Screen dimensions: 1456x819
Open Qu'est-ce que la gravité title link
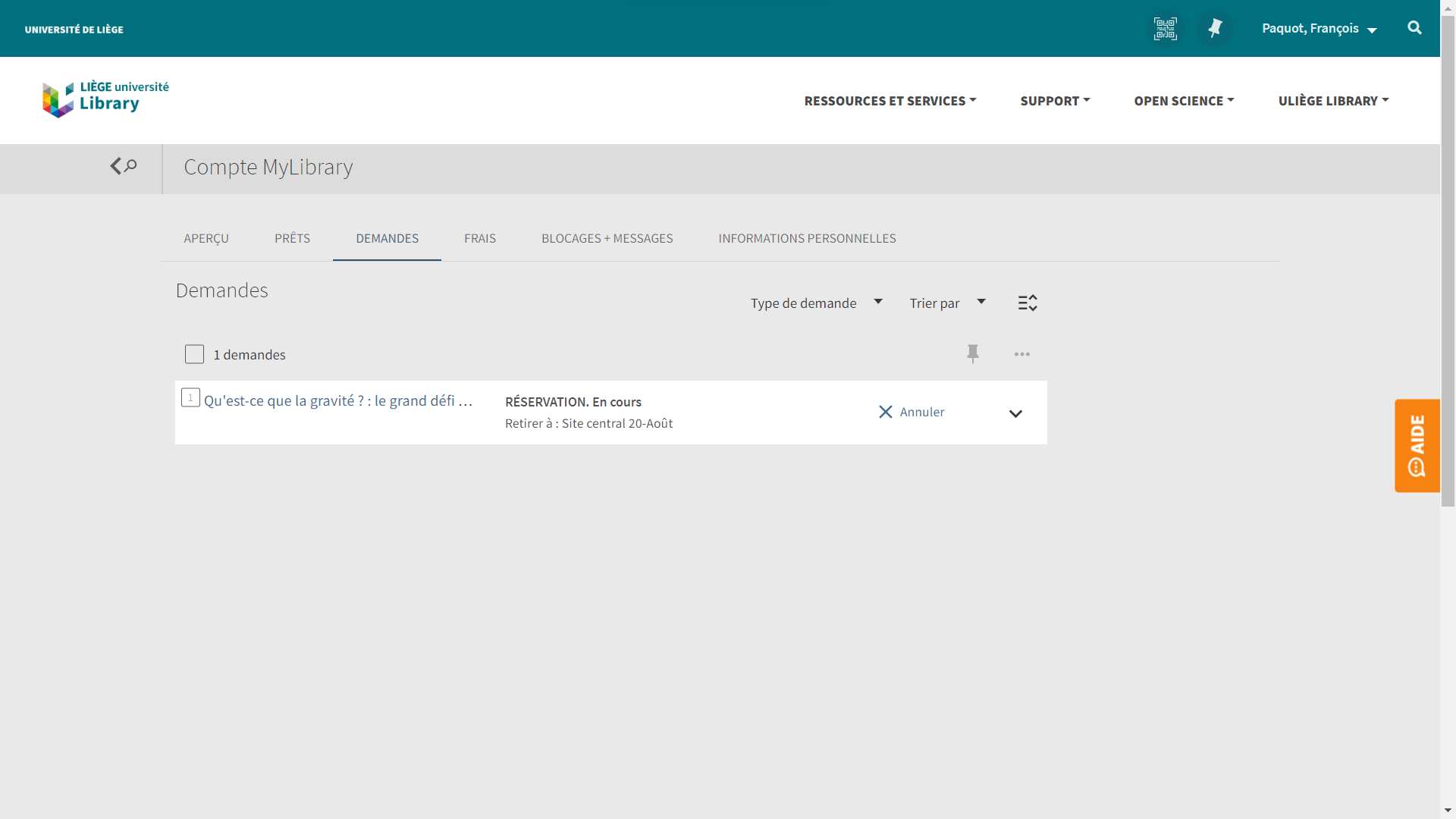tap(338, 400)
